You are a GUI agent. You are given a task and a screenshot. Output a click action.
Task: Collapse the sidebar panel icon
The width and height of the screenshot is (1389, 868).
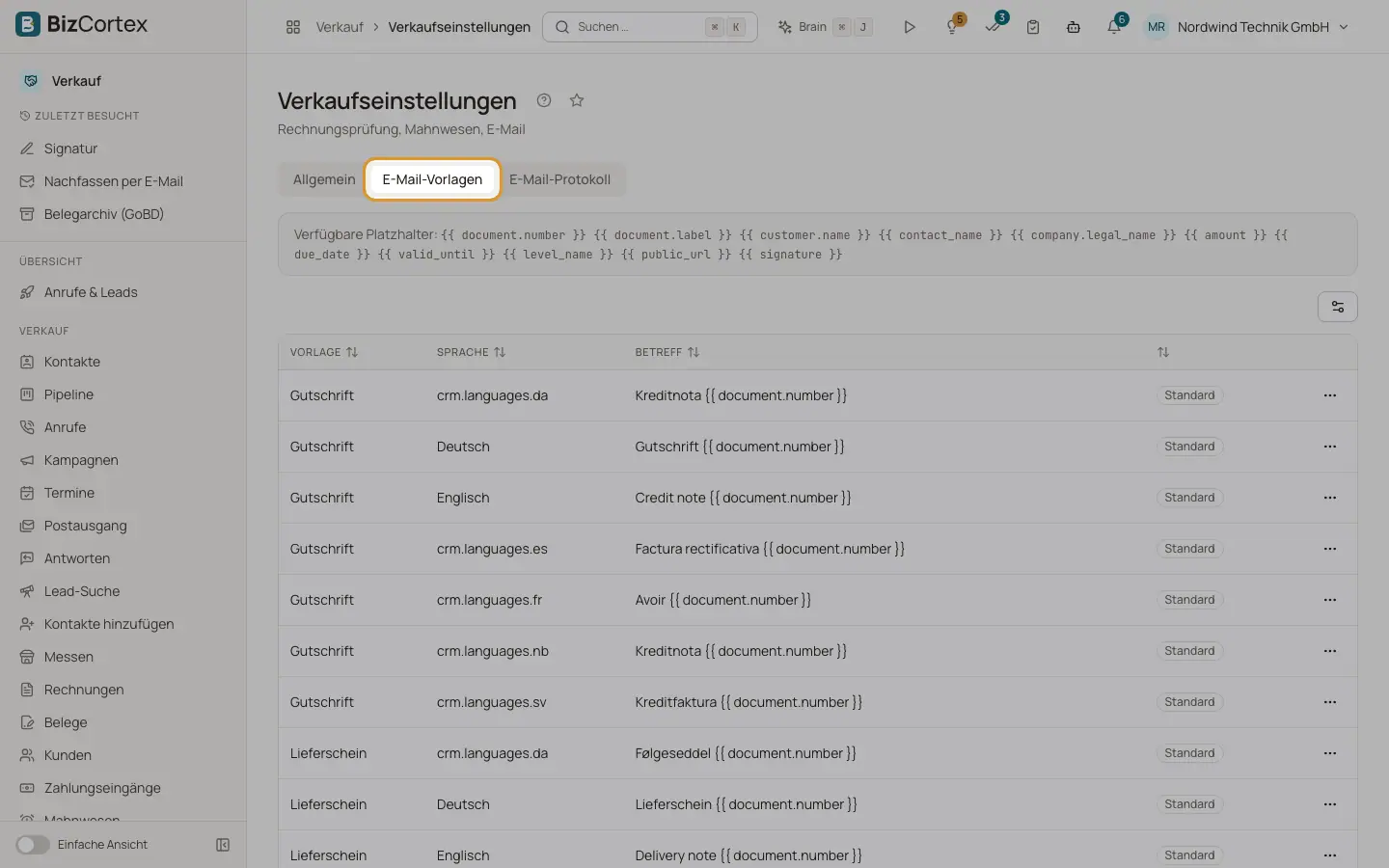(223, 845)
